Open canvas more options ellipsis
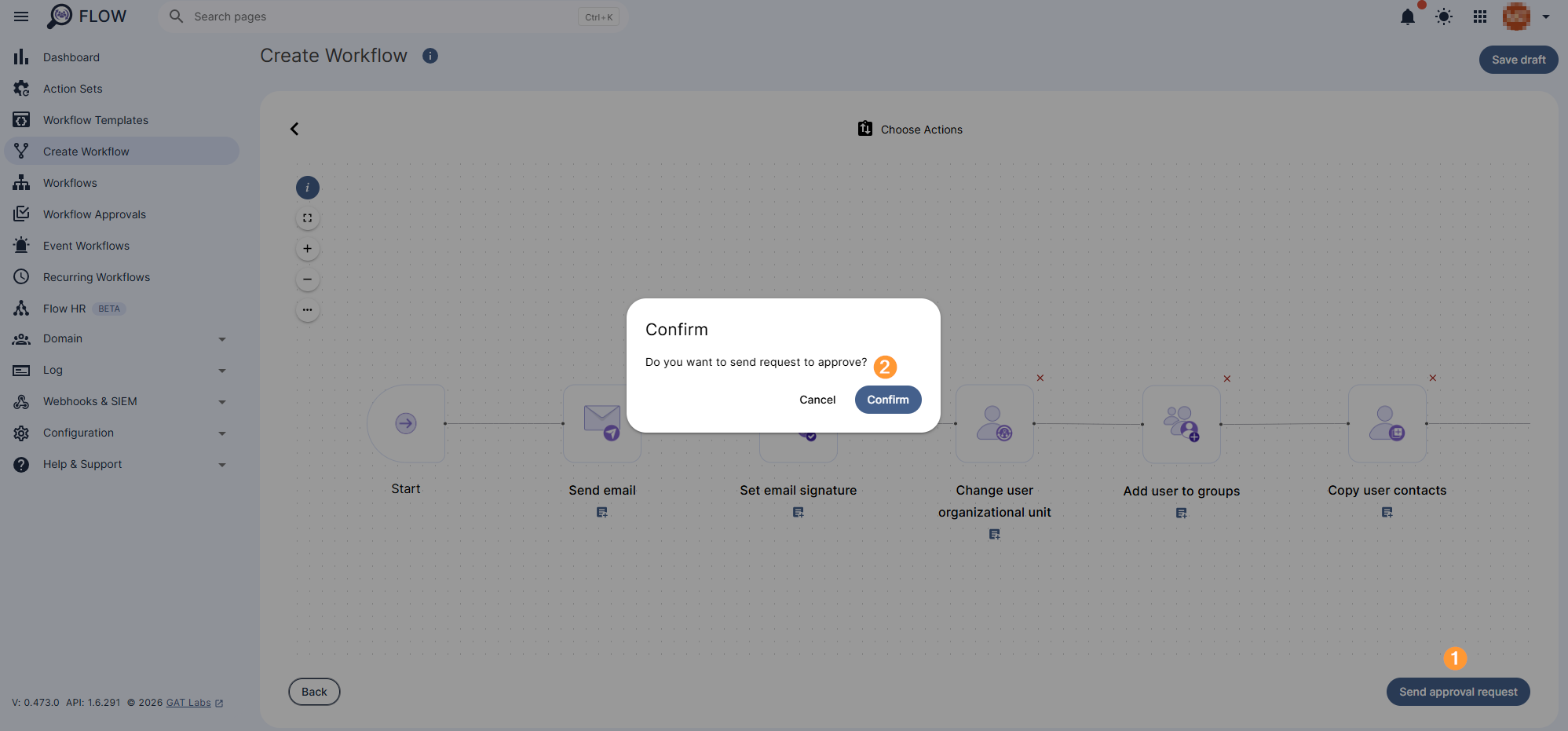 pos(308,310)
